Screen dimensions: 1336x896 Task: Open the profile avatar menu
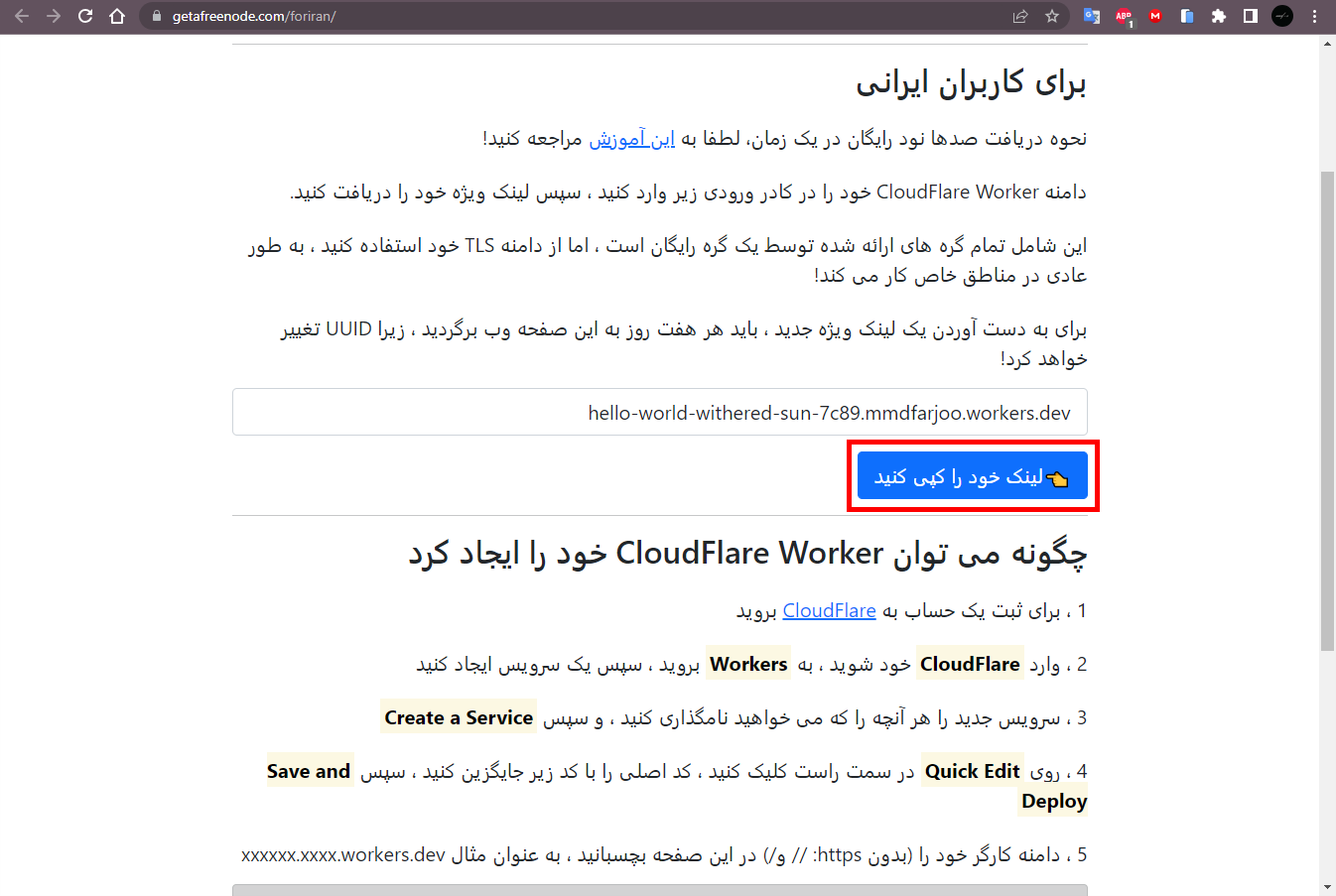point(1282,16)
